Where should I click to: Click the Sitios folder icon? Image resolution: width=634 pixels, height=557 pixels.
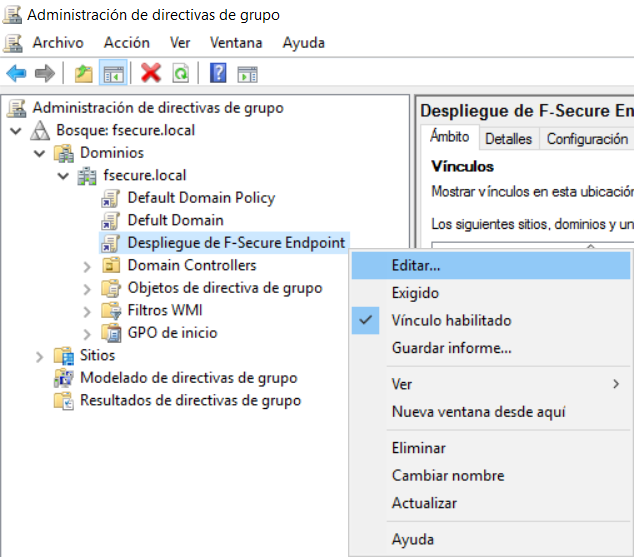(x=64, y=356)
